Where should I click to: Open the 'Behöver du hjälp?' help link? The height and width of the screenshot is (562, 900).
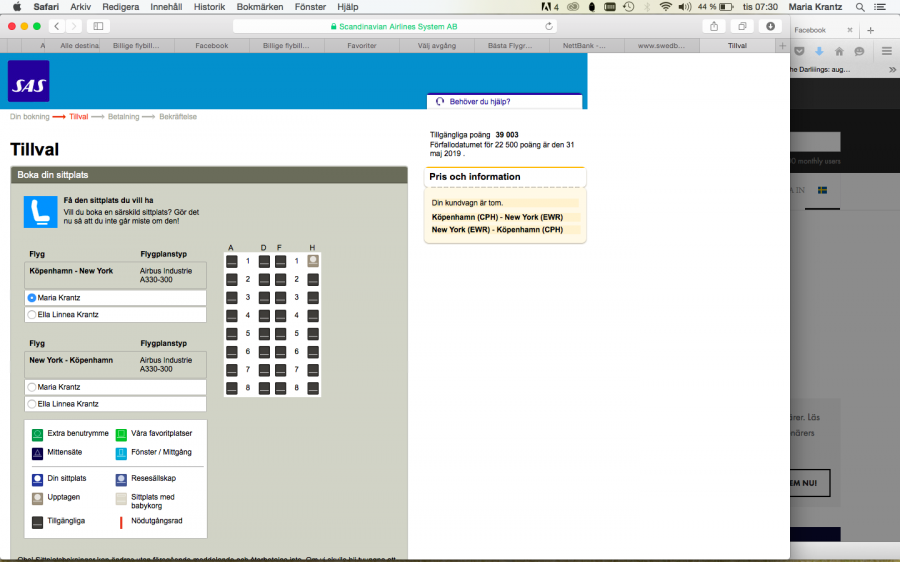click(480, 102)
